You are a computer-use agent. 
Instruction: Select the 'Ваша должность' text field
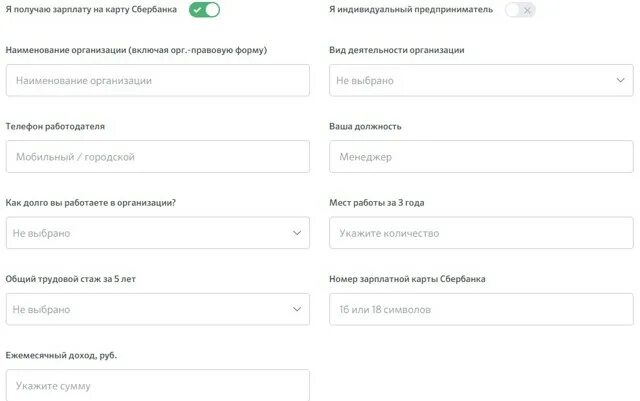(481, 156)
